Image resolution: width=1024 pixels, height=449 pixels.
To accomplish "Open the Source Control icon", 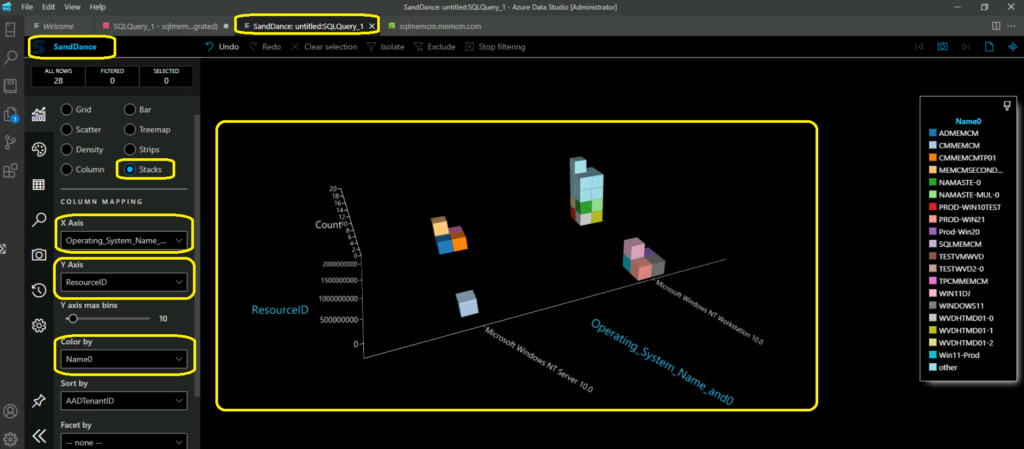I will click(10, 142).
